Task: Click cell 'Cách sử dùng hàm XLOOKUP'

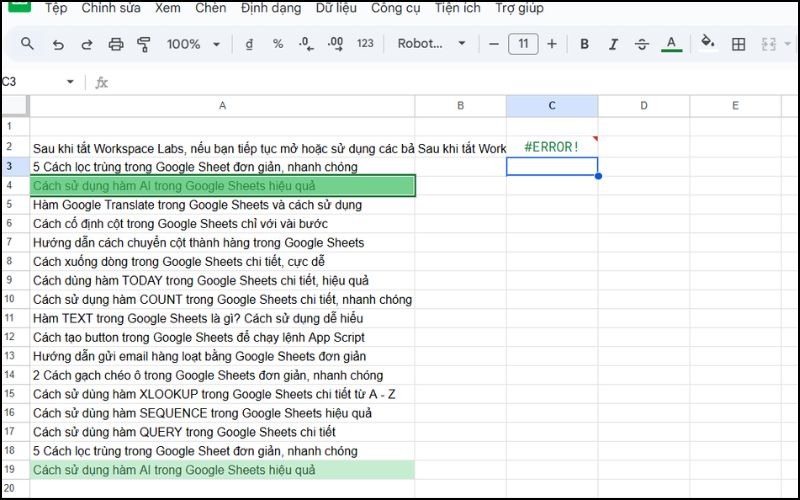Action: point(222,394)
